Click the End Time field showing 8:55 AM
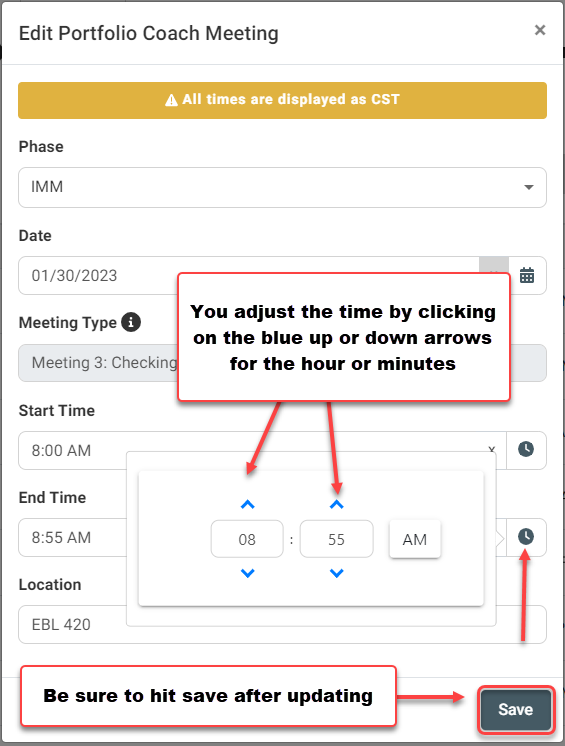This screenshot has width=565, height=746. click(x=72, y=537)
